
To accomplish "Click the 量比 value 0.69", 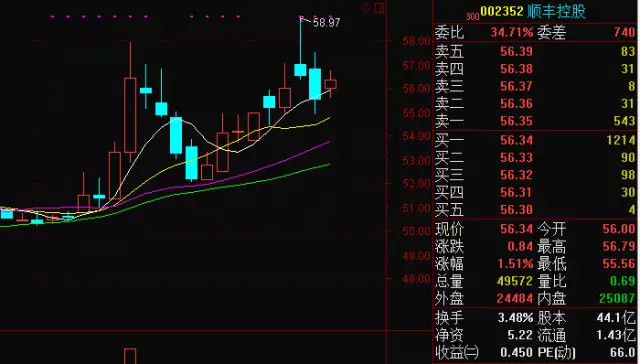I will [x=622, y=281].
